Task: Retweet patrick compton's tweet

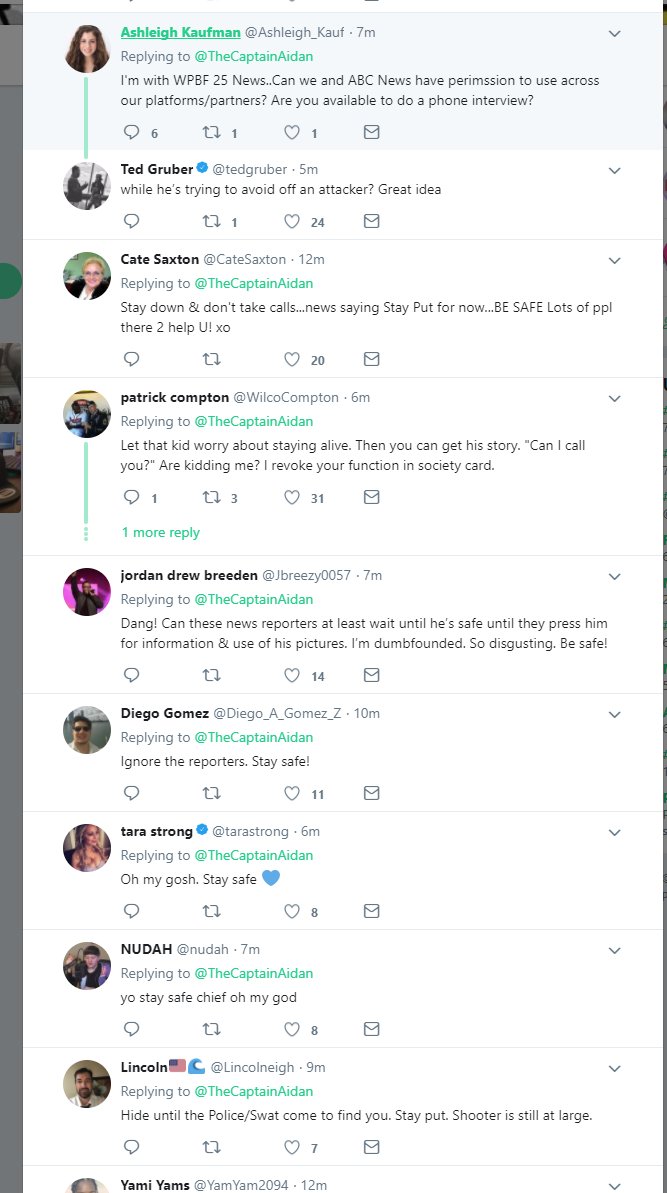Action: pyautogui.click(x=212, y=497)
